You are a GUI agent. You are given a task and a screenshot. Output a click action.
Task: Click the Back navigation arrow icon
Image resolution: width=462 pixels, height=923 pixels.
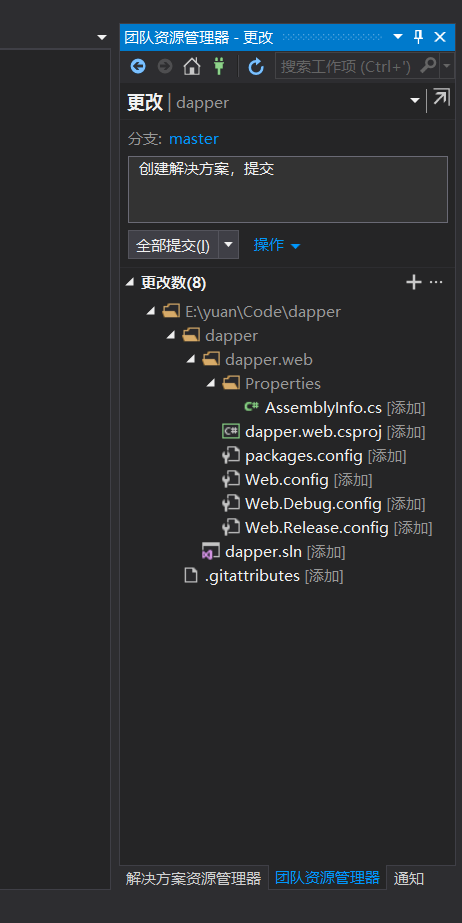point(138,67)
